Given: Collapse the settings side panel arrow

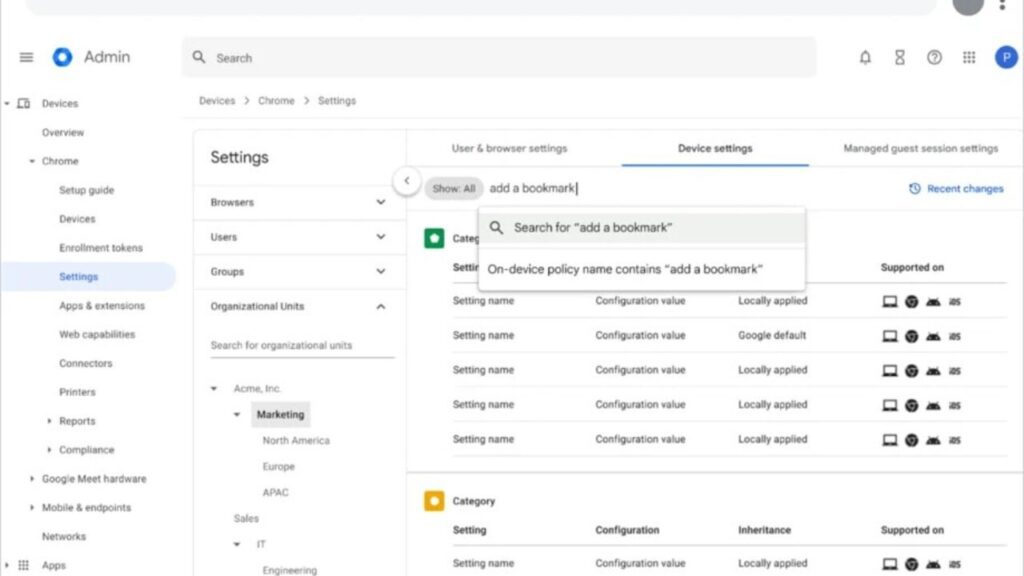Looking at the screenshot, I should [x=407, y=181].
